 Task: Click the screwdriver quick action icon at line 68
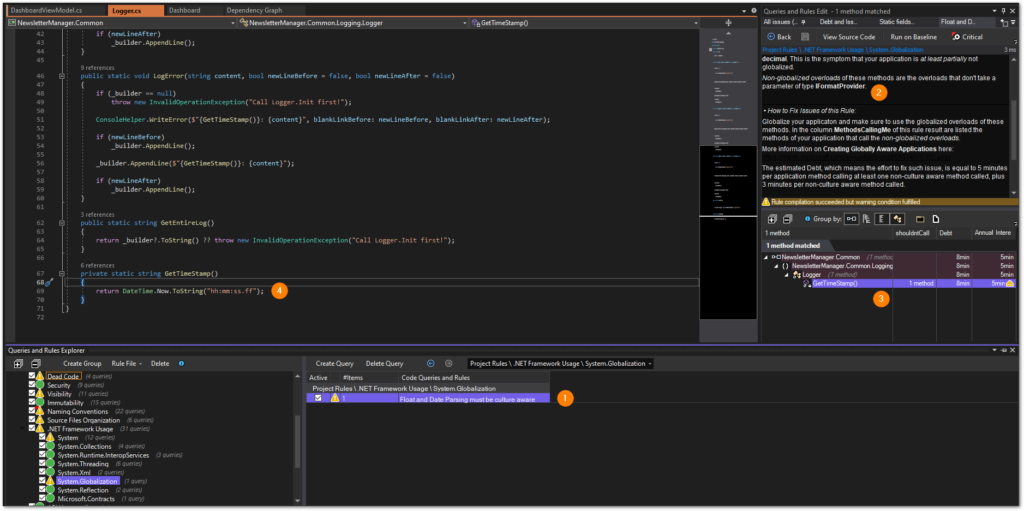pos(48,283)
